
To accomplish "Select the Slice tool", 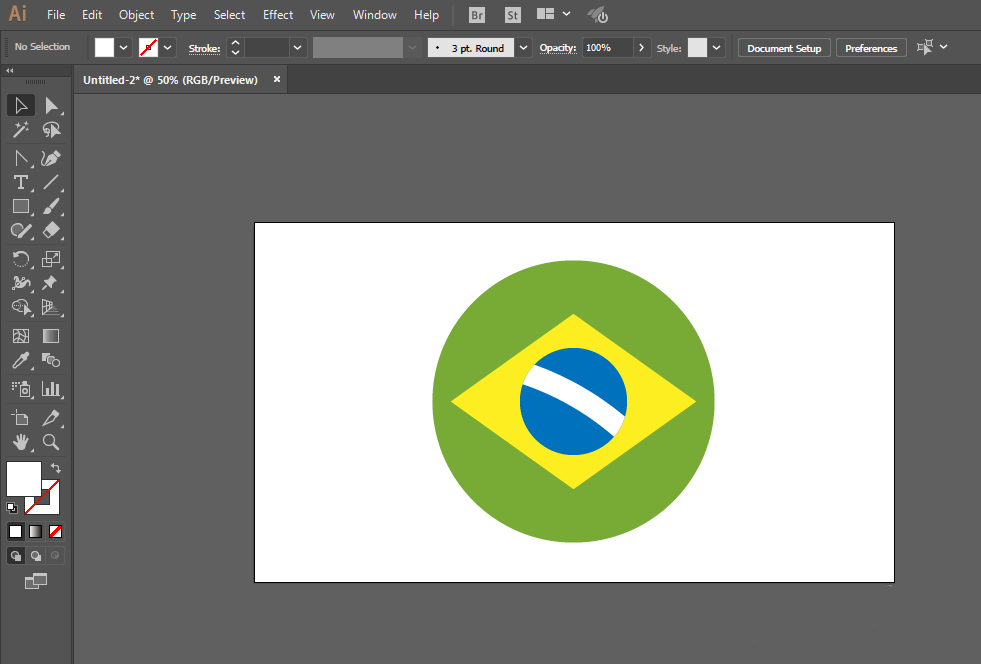I will [51, 417].
